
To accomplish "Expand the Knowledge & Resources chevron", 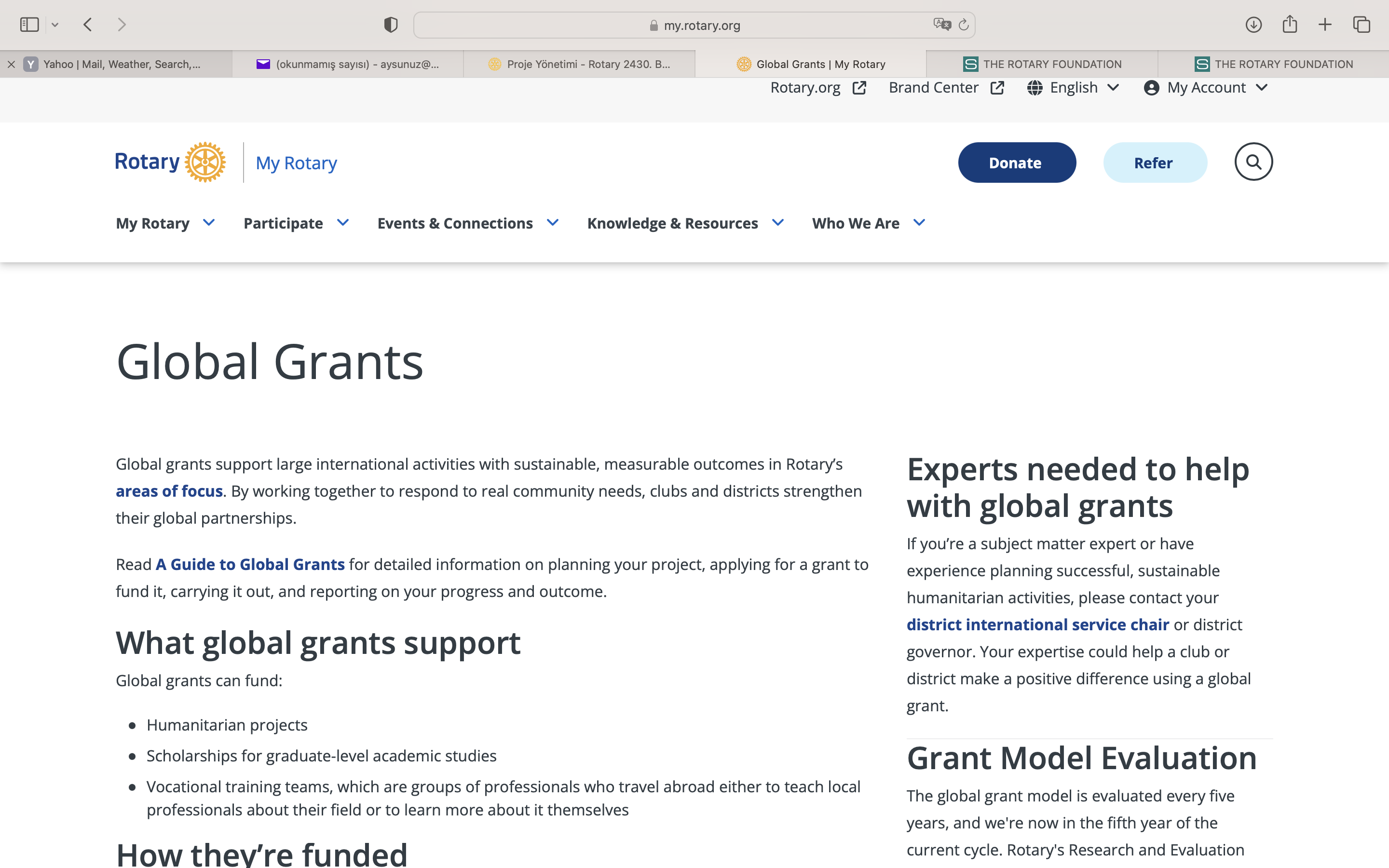I will (x=778, y=223).
